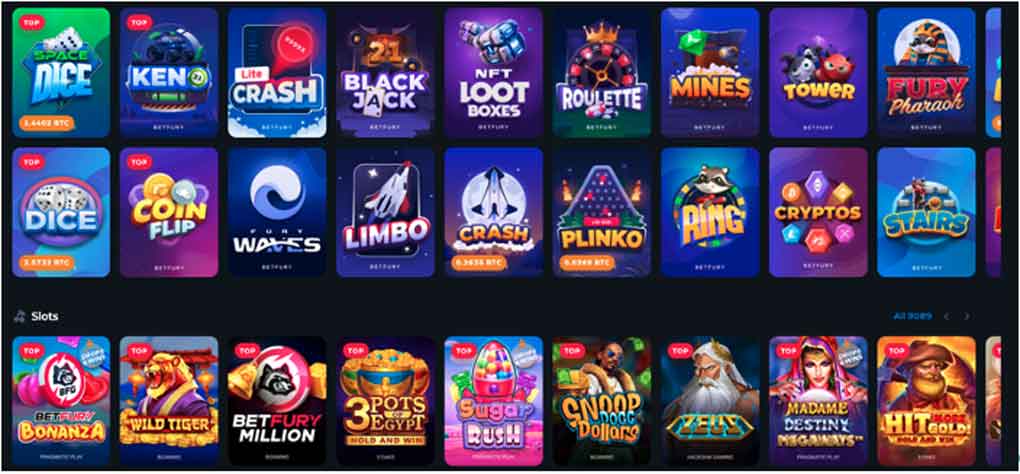Image resolution: width=1020 pixels, height=474 pixels.
Task: Show next slots with right arrow
Action: pyautogui.click(x=967, y=316)
